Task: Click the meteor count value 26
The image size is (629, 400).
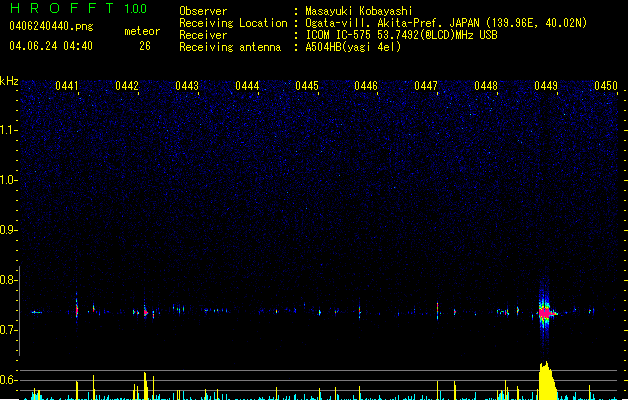Action: [145, 46]
